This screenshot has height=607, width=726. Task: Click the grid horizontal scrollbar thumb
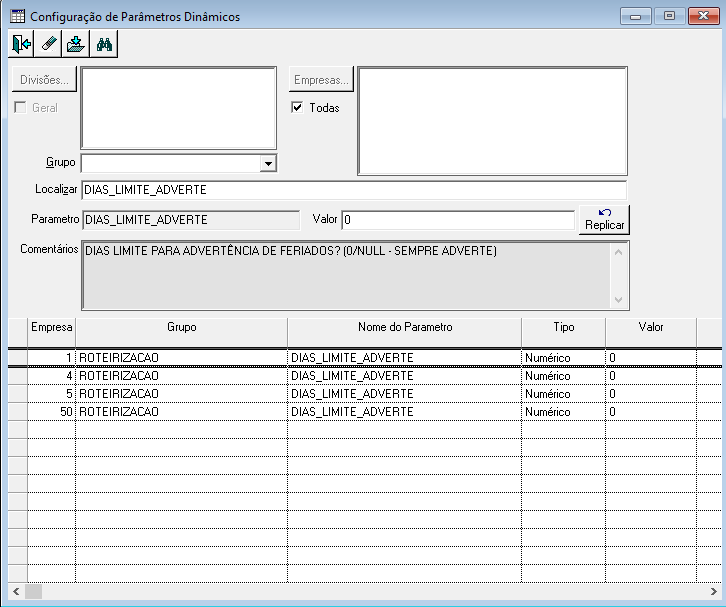click(x=33, y=591)
